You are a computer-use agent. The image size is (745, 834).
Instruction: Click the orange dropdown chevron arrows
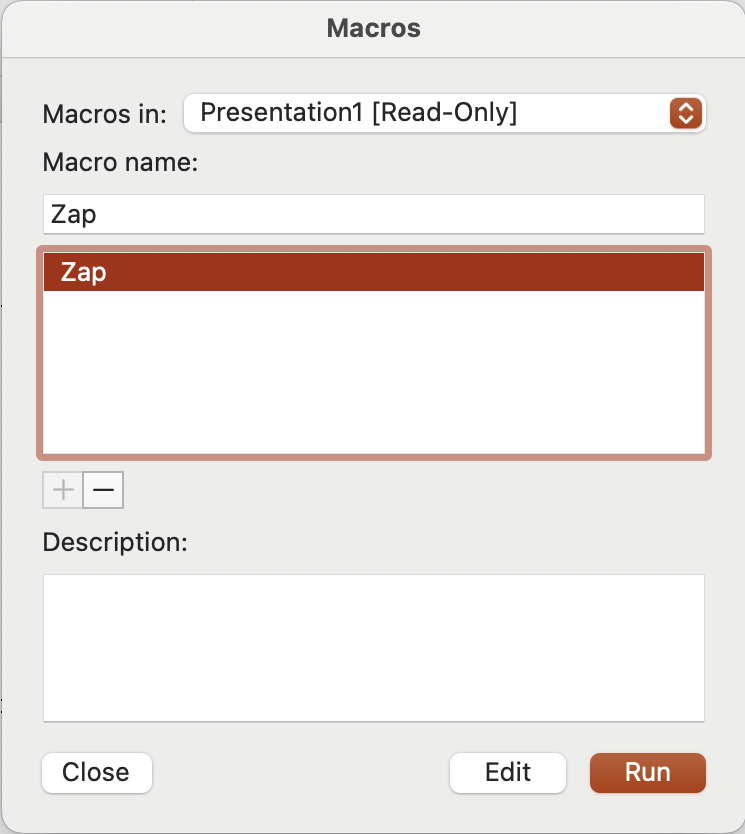click(x=685, y=114)
